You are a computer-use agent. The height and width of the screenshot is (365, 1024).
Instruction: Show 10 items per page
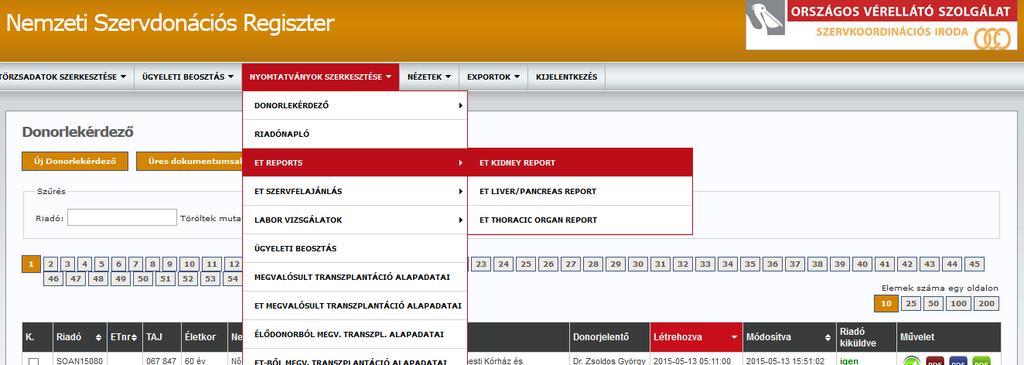(886, 304)
